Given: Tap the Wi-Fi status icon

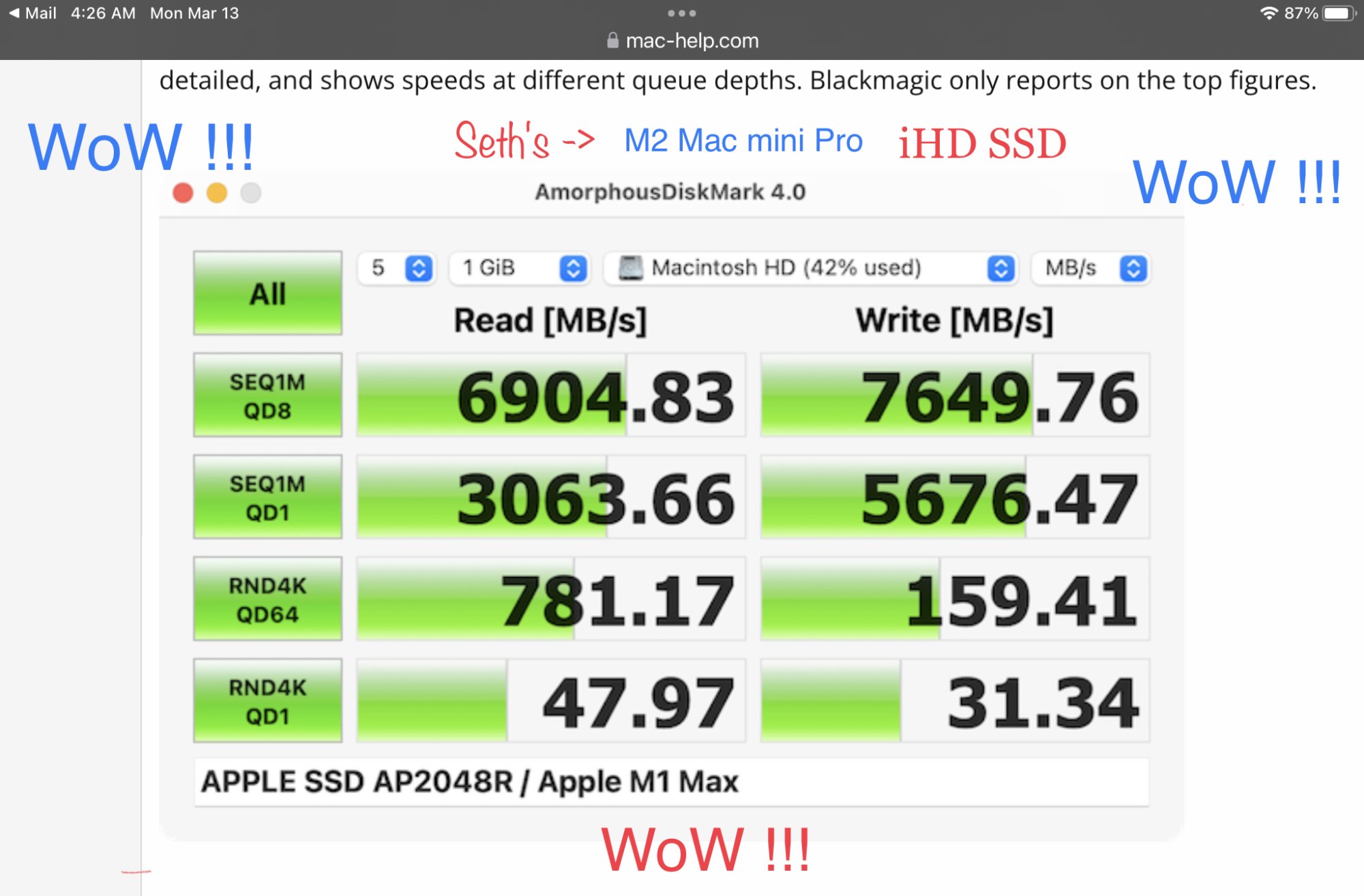Looking at the screenshot, I should tap(1268, 13).
